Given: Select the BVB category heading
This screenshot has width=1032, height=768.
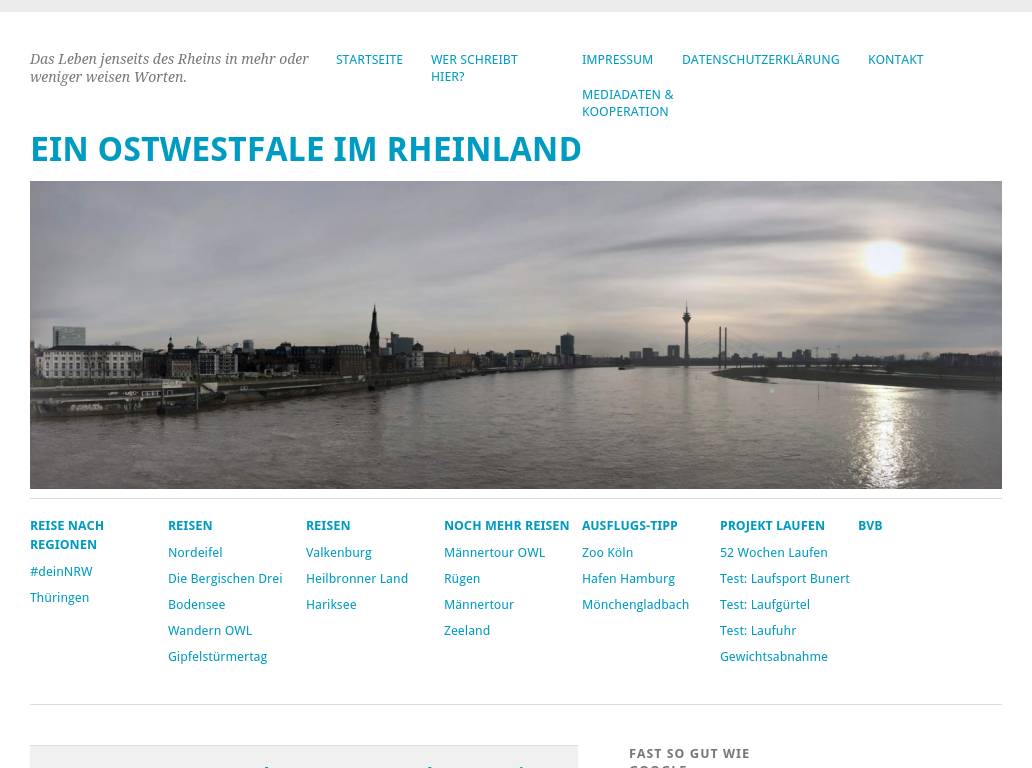Looking at the screenshot, I should click(x=870, y=526).
